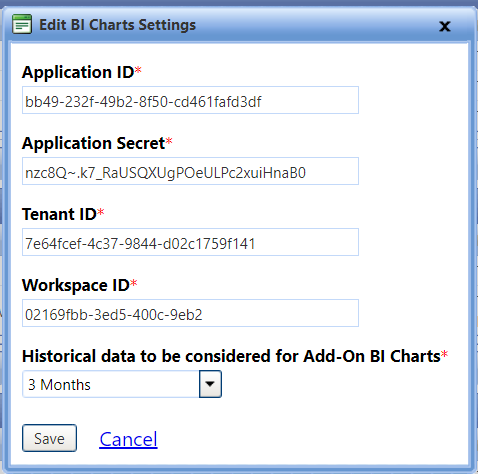The image size is (478, 474).
Task: Click the Historical data for Add-On BI Charts label
Action: (x=231, y=356)
